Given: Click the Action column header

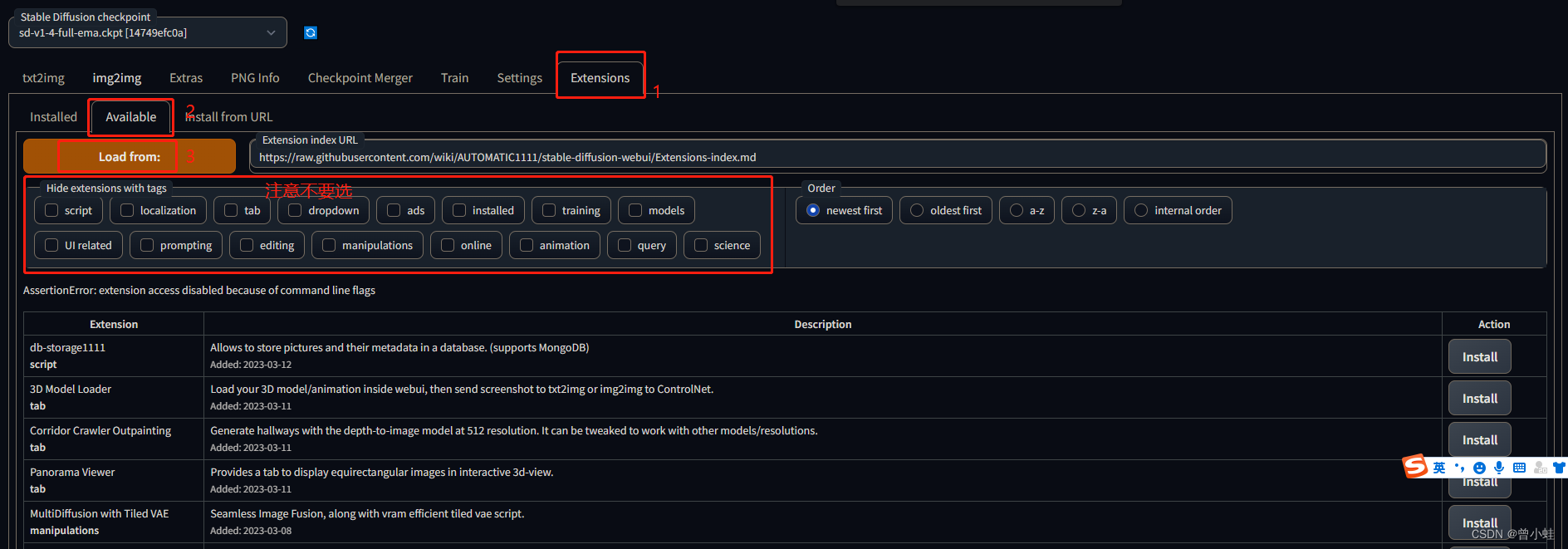Looking at the screenshot, I should (x=1494, y=325).
